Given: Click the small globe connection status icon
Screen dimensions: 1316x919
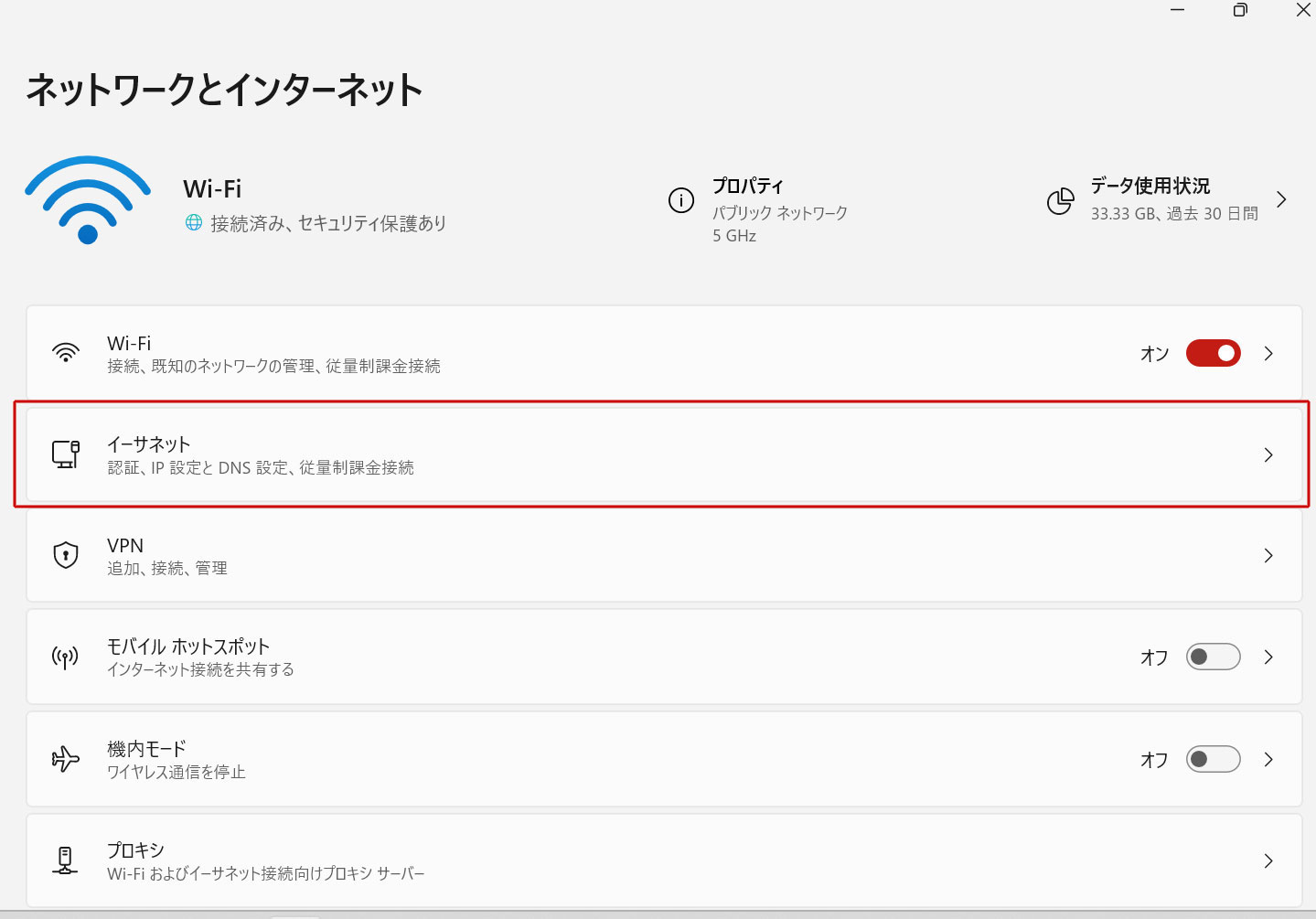Looking at the screenshot, I should [194, 222].
